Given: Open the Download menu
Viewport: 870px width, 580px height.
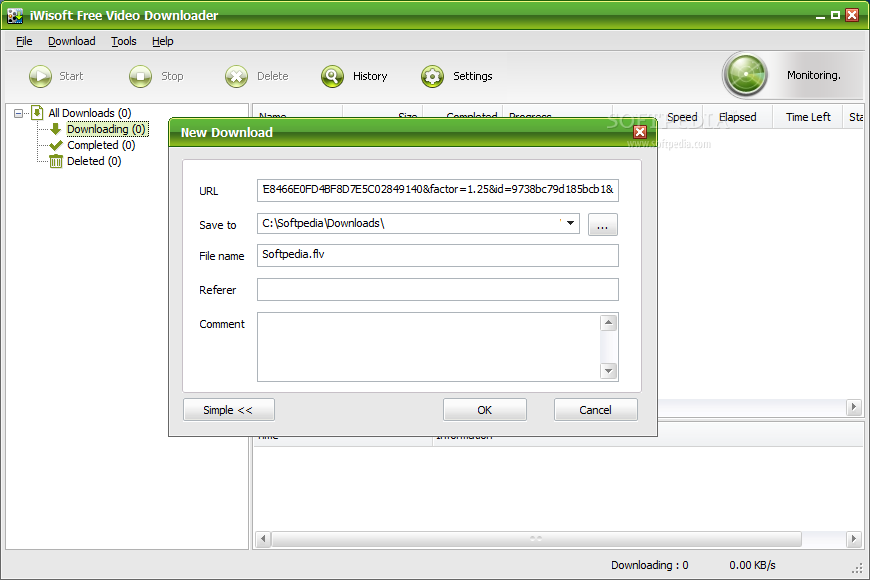Looking at the screenshot, I should (72, 41).
